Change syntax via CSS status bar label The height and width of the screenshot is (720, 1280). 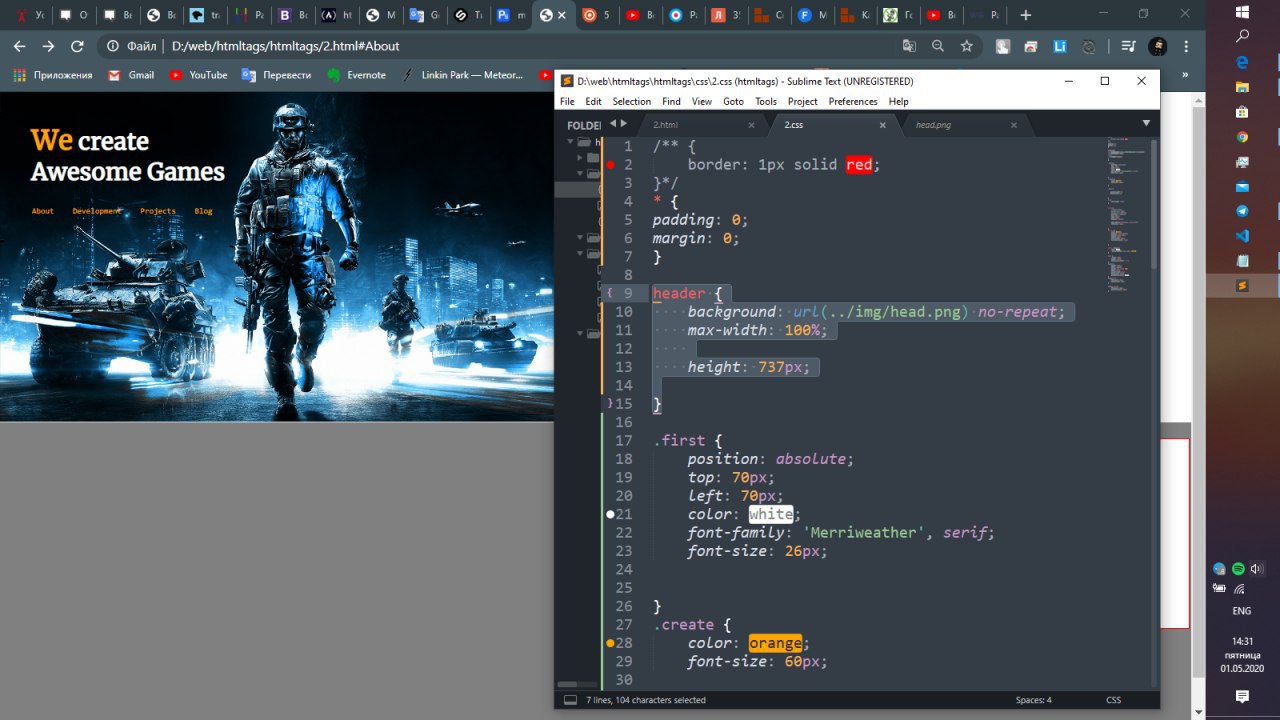coord(1113,700)
